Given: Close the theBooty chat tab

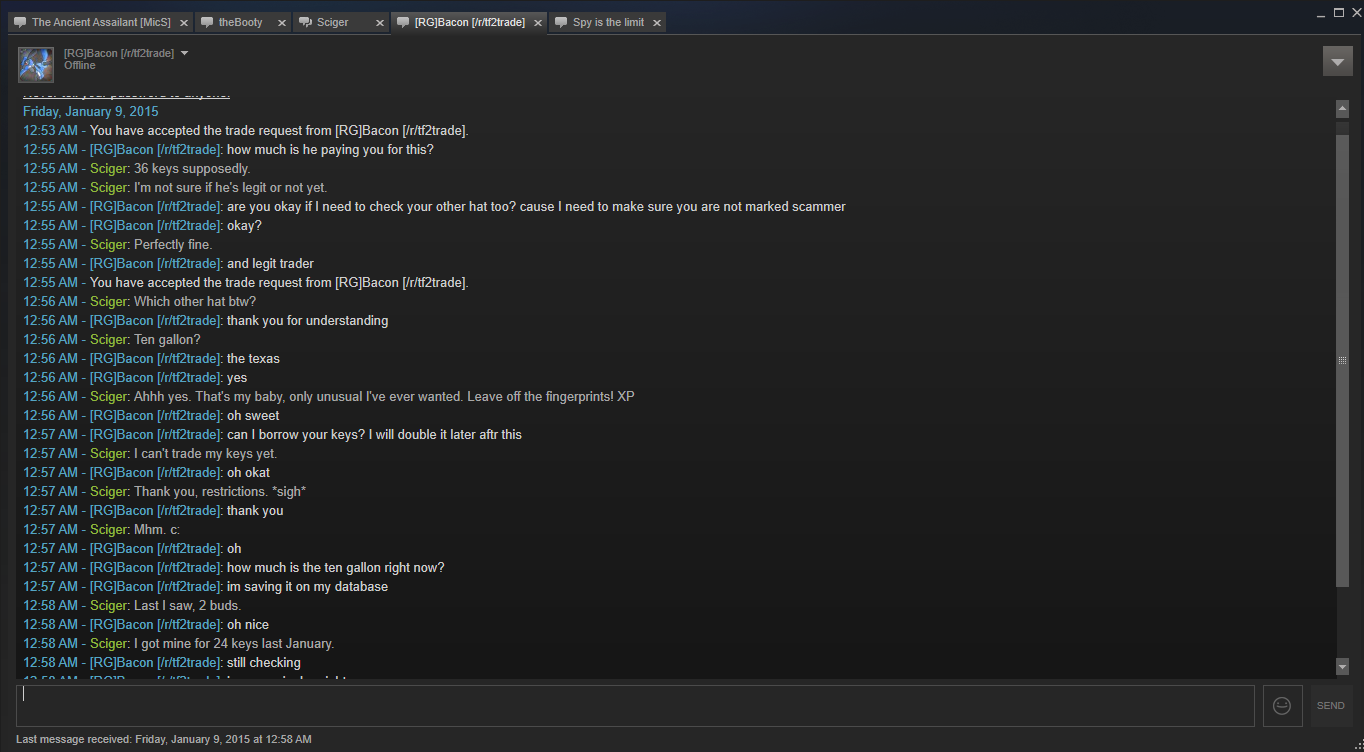Looking at the screenshot, I should 281,23.
